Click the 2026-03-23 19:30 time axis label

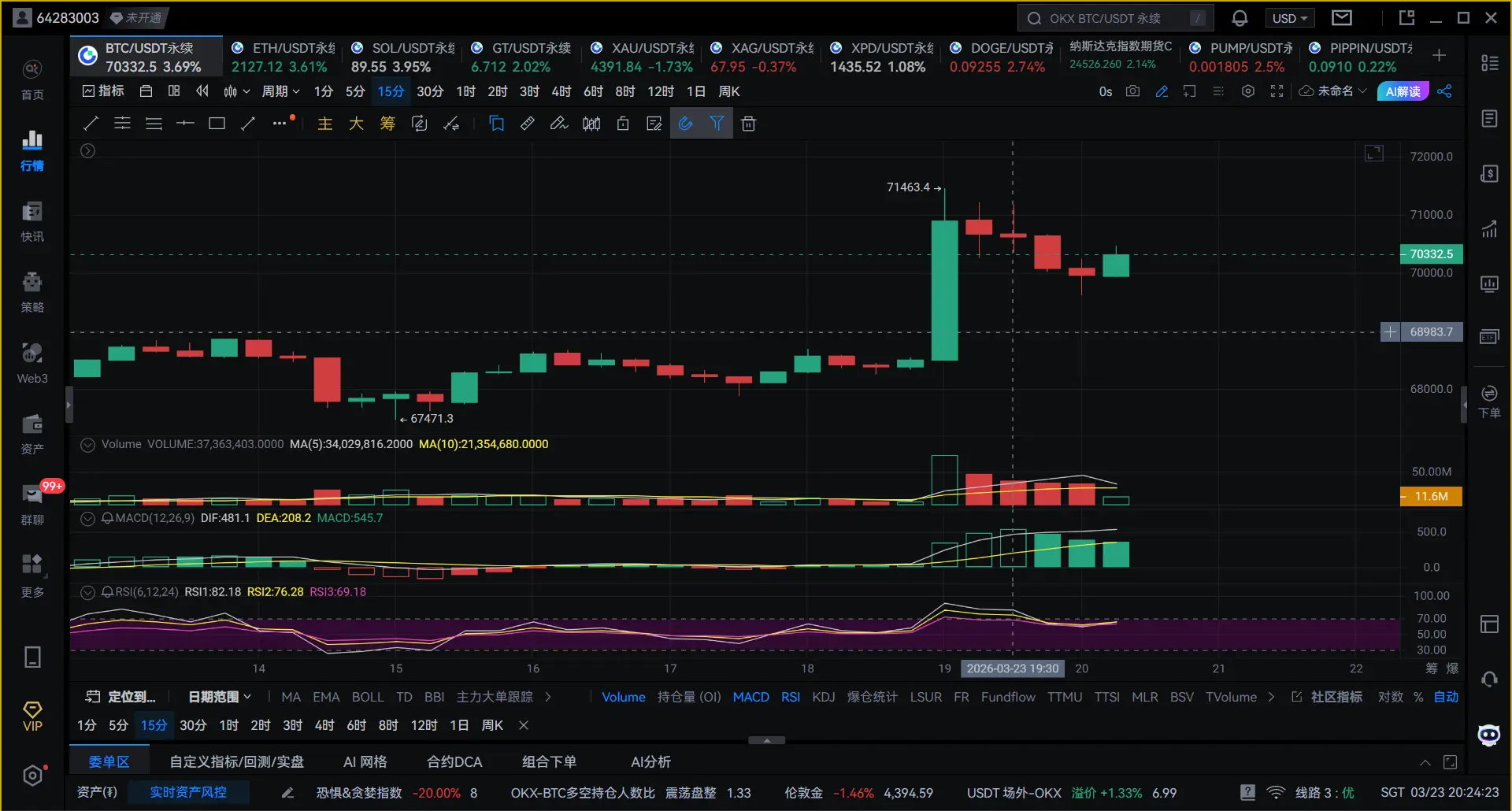pyautogui.click(x=1013, y=668)
